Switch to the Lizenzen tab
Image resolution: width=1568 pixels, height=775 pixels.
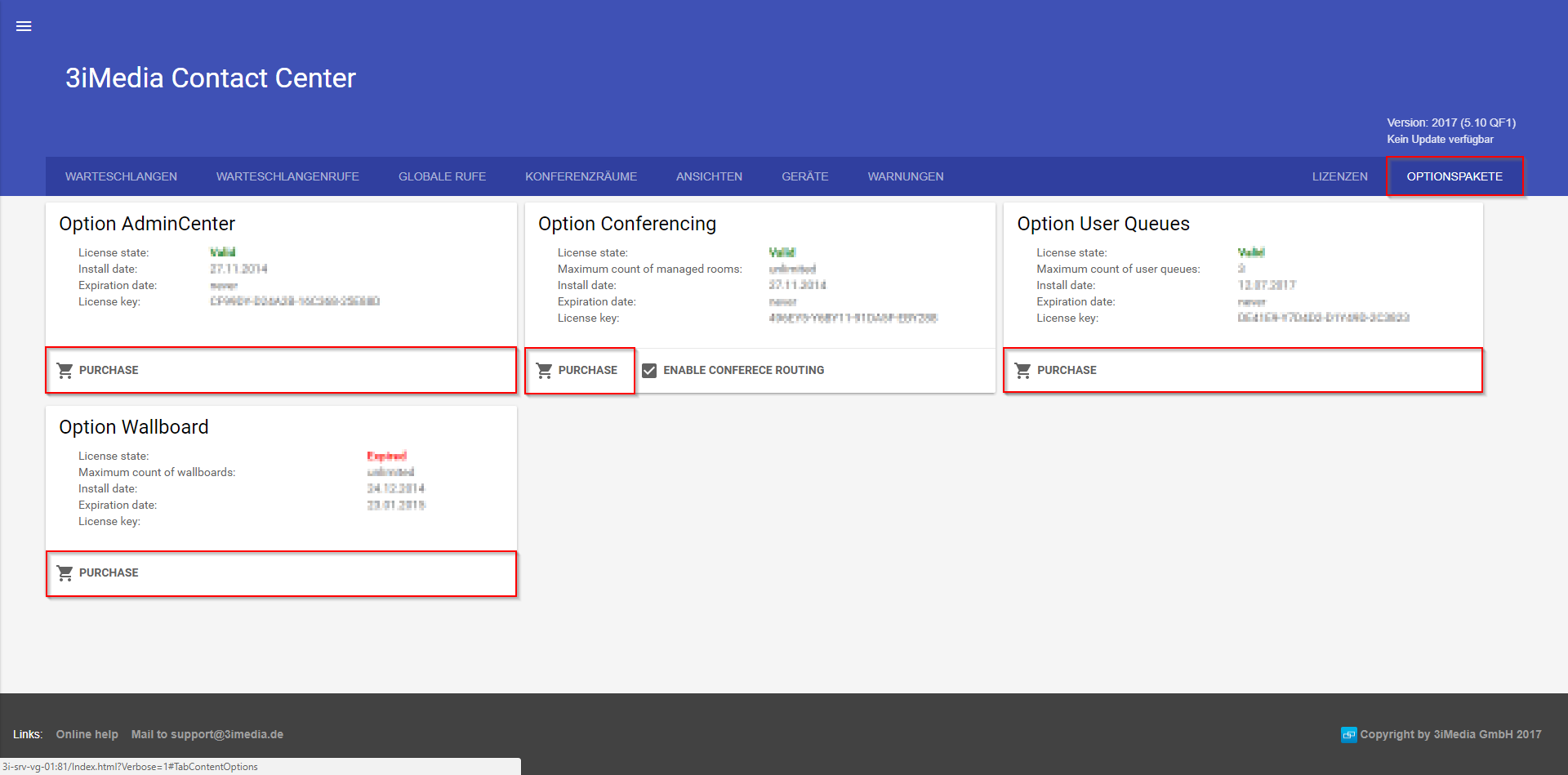[1339, 176]
